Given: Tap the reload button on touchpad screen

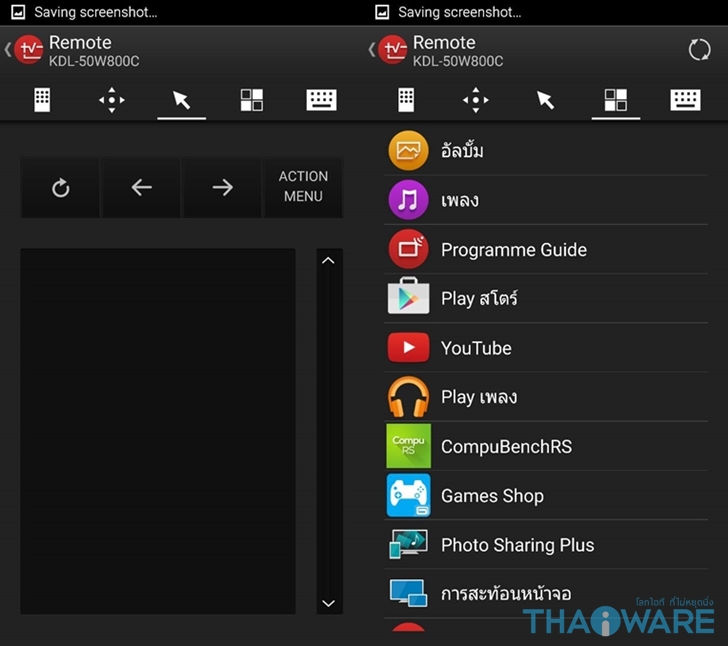Looking at the screenshot, I should [x=60, y=188].
